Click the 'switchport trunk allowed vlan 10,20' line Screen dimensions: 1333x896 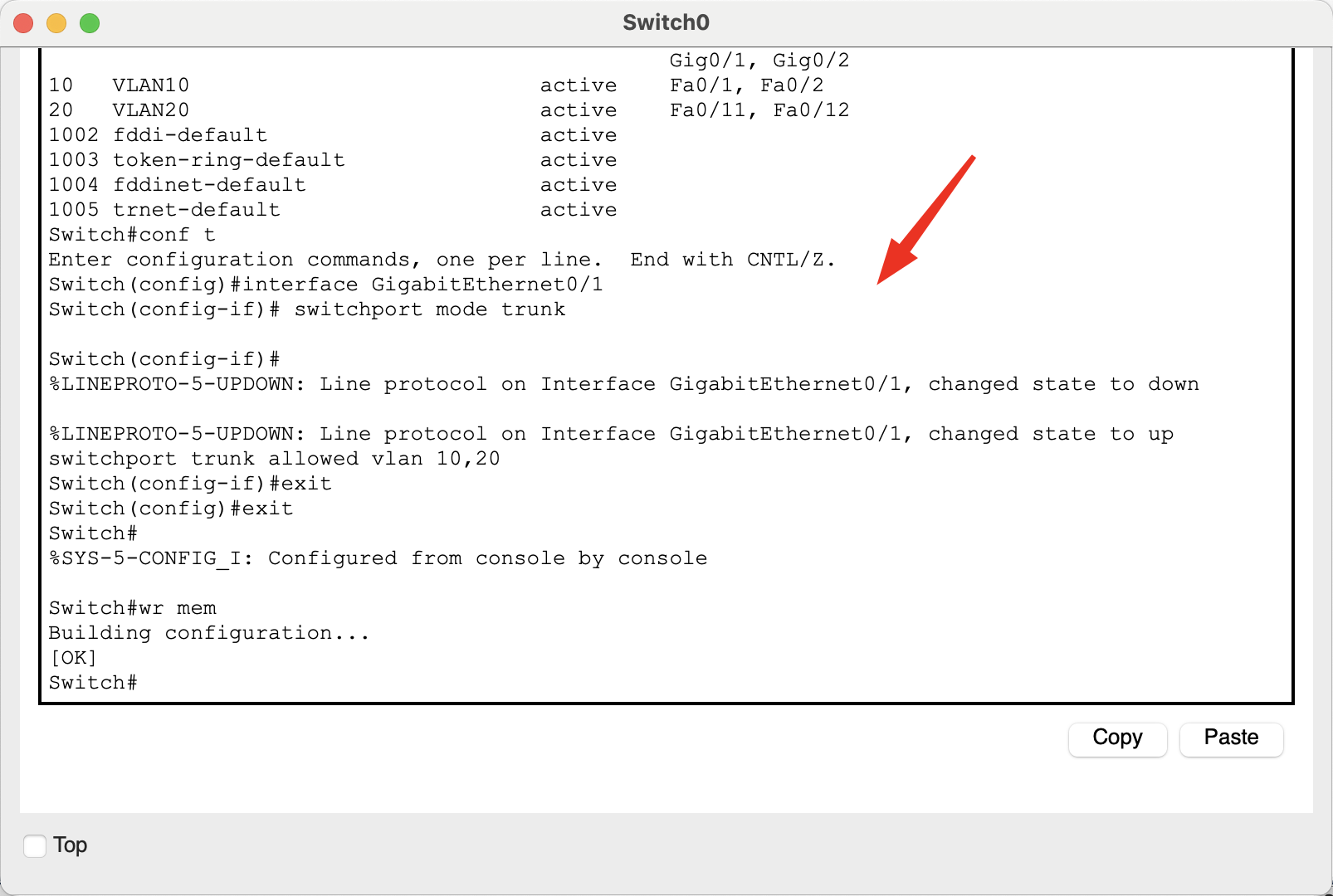pyautogui.click(x=275, y=459)
